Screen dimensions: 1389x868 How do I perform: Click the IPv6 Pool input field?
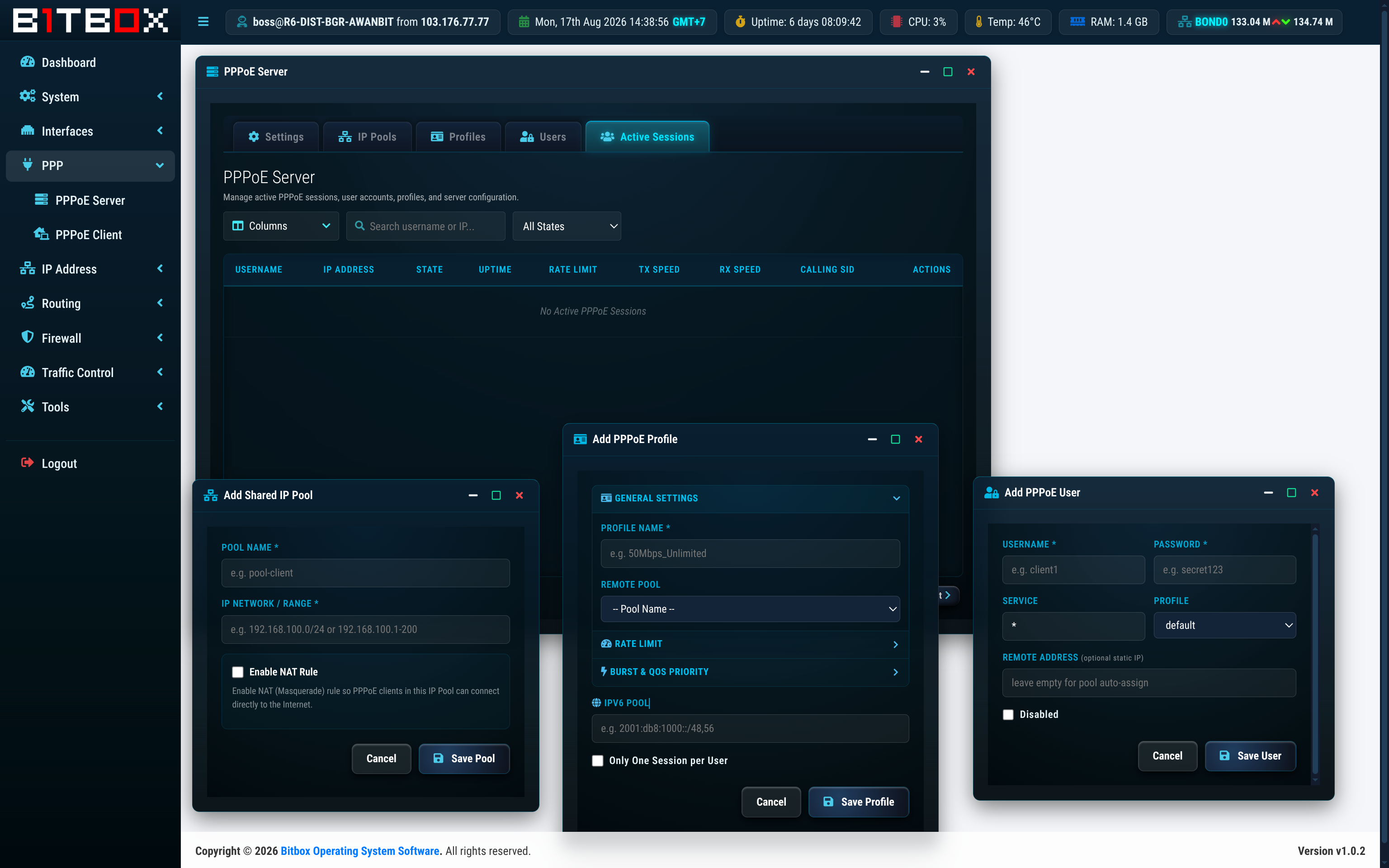click(x=750, y=728)
